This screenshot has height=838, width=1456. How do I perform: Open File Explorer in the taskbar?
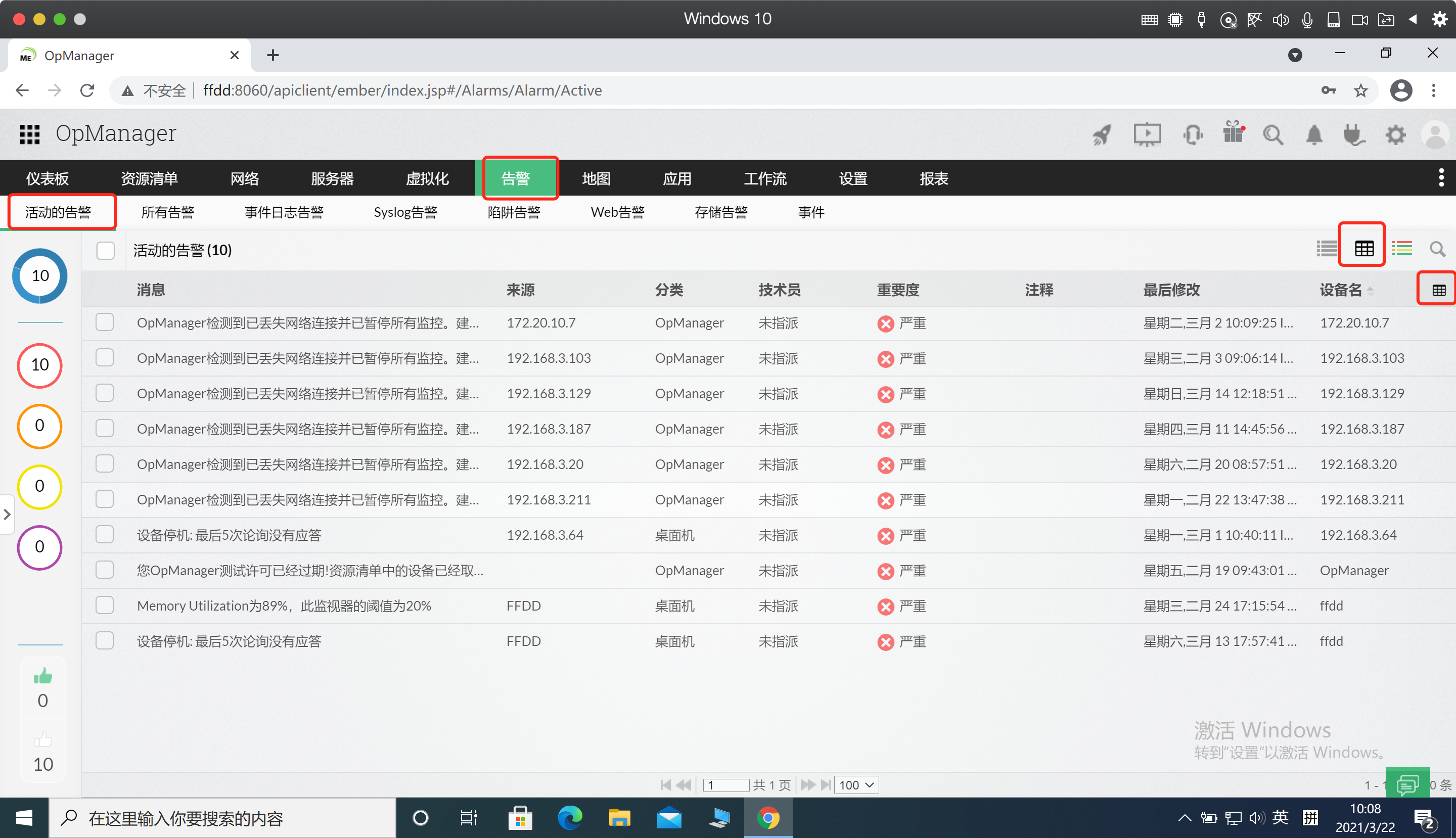point(619,817)
